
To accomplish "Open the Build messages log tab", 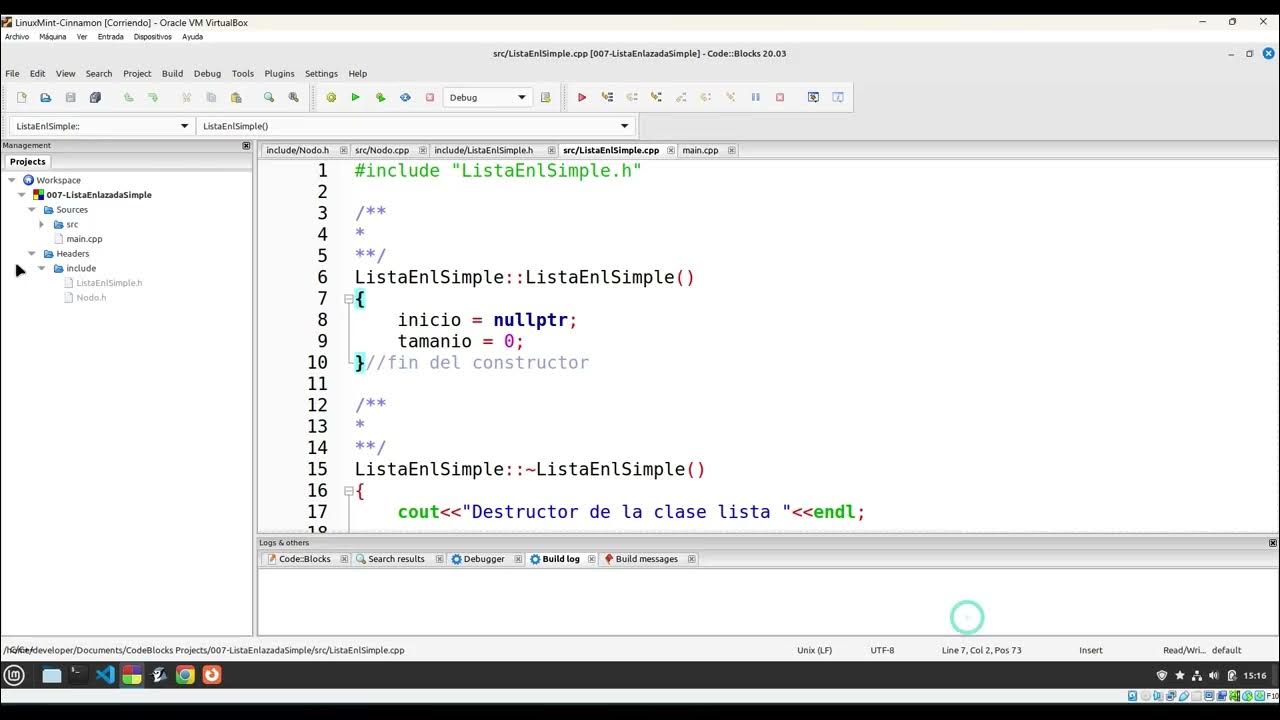I will [x=646, y=559].
